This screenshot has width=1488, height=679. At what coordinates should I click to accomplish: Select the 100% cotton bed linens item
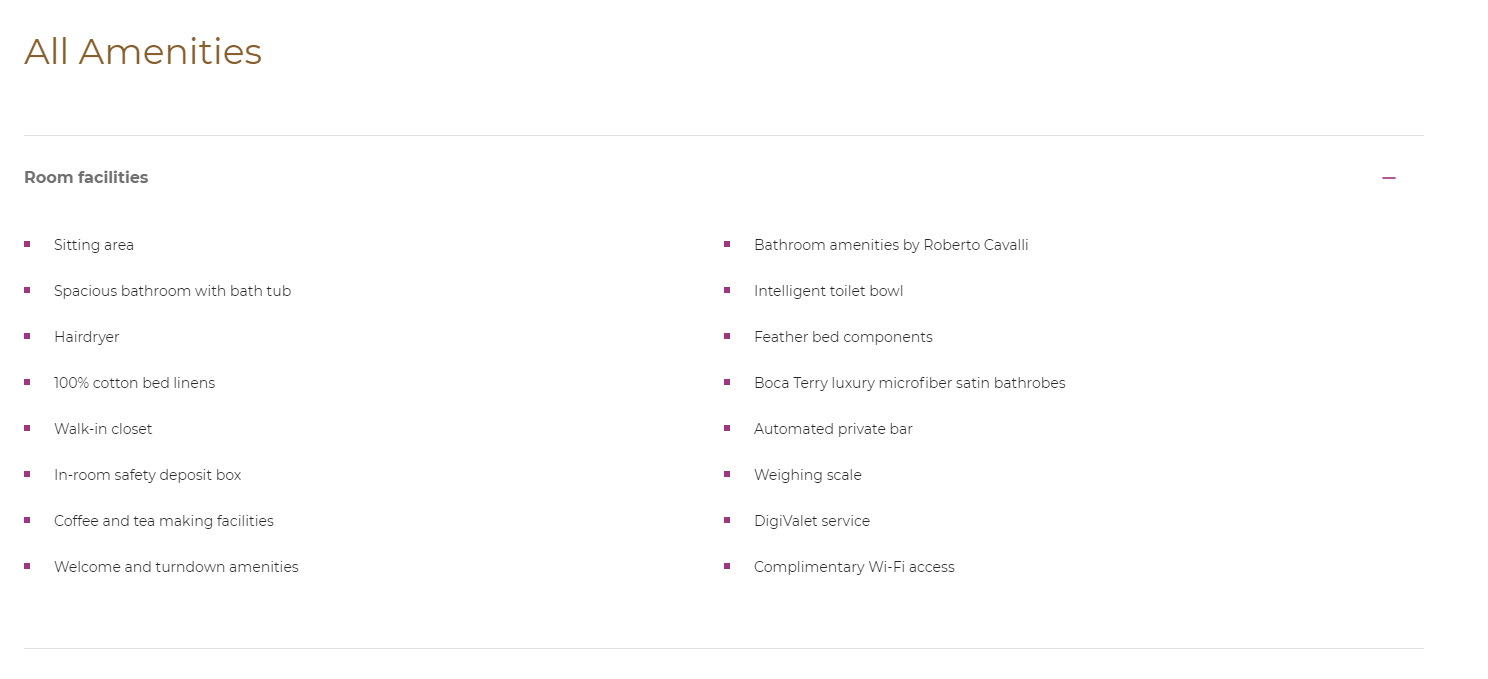[x=134, y=383]
